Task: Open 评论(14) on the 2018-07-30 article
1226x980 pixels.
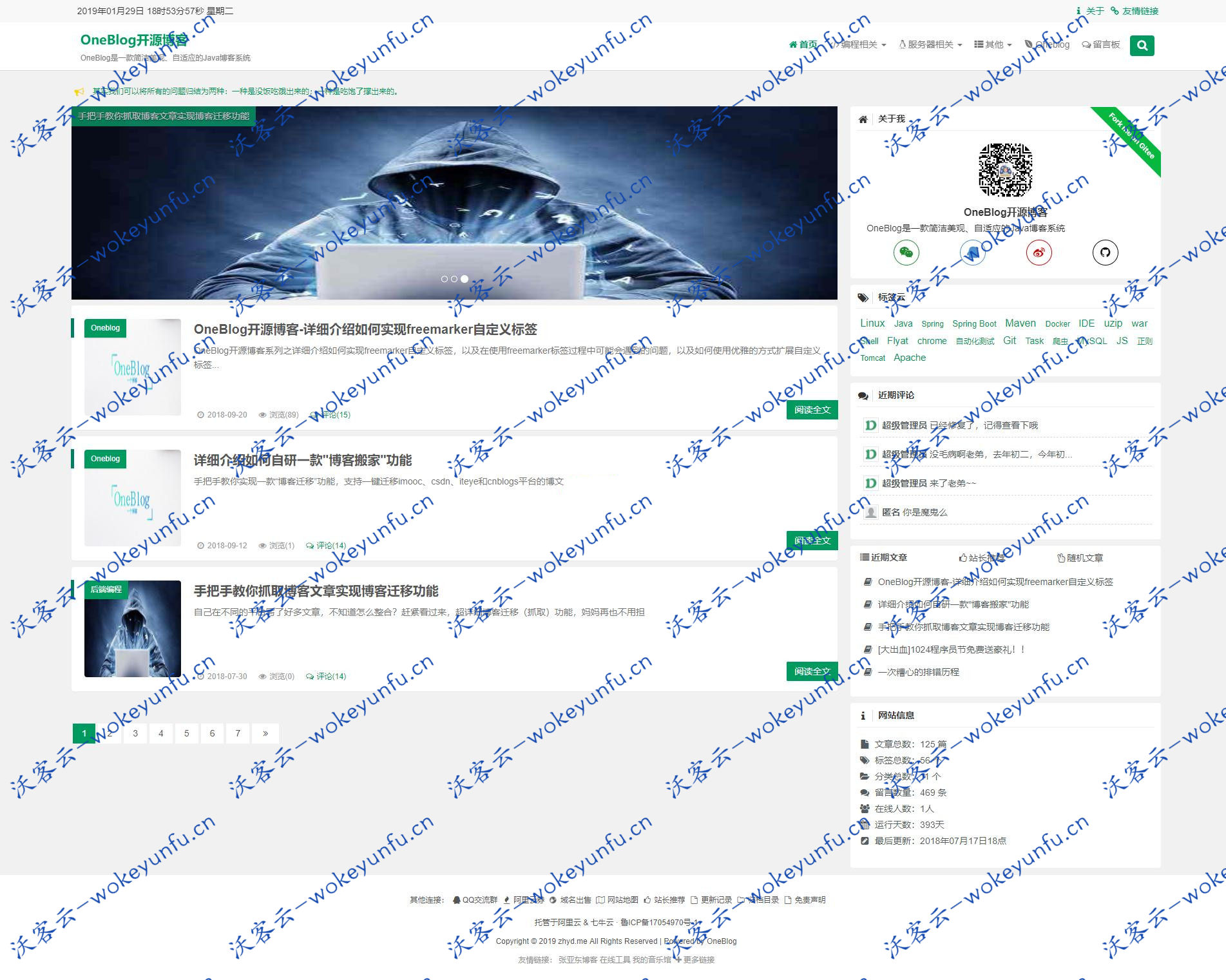Action: [326, 677]
